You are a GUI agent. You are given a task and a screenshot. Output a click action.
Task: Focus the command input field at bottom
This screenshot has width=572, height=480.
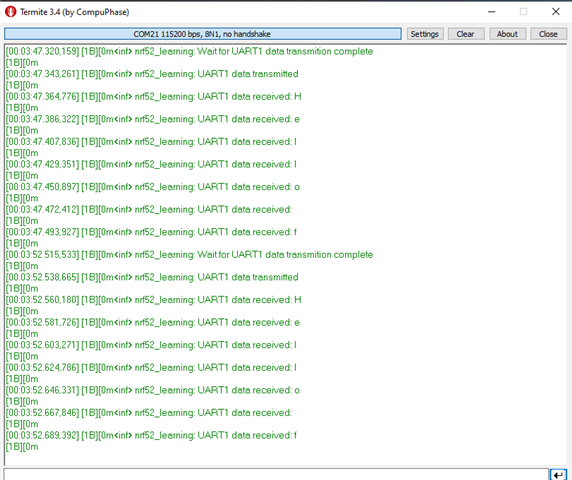click(x=276, y=475)
